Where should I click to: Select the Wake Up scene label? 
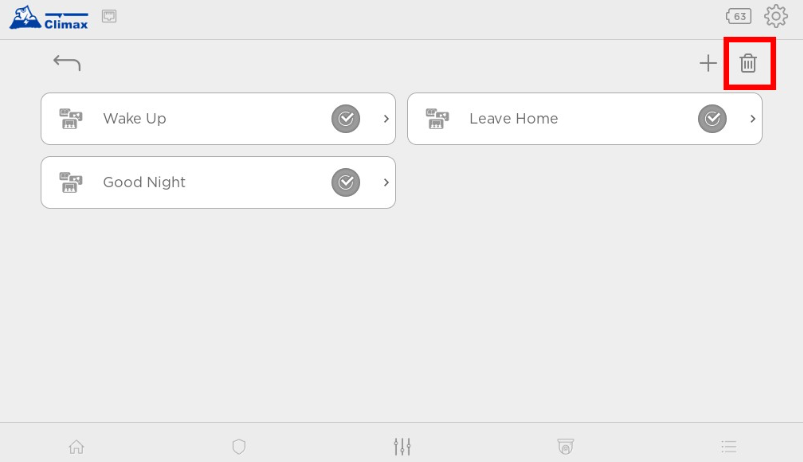[x=135, y=119]
